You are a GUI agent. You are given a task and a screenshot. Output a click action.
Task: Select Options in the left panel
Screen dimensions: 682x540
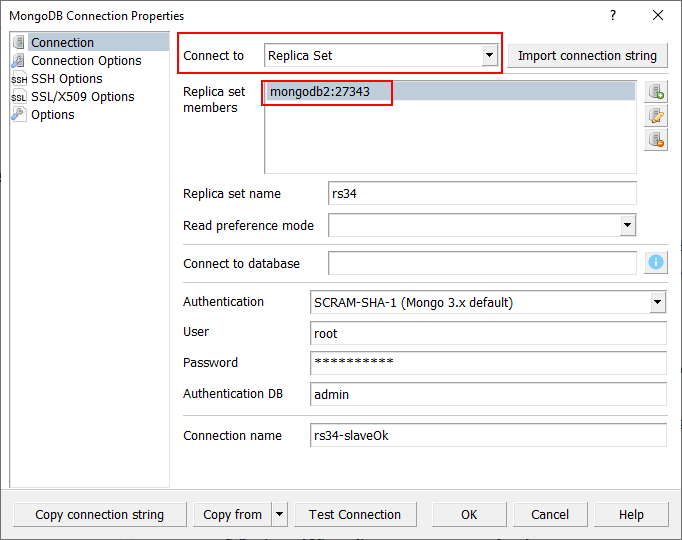tap(52, 115)
